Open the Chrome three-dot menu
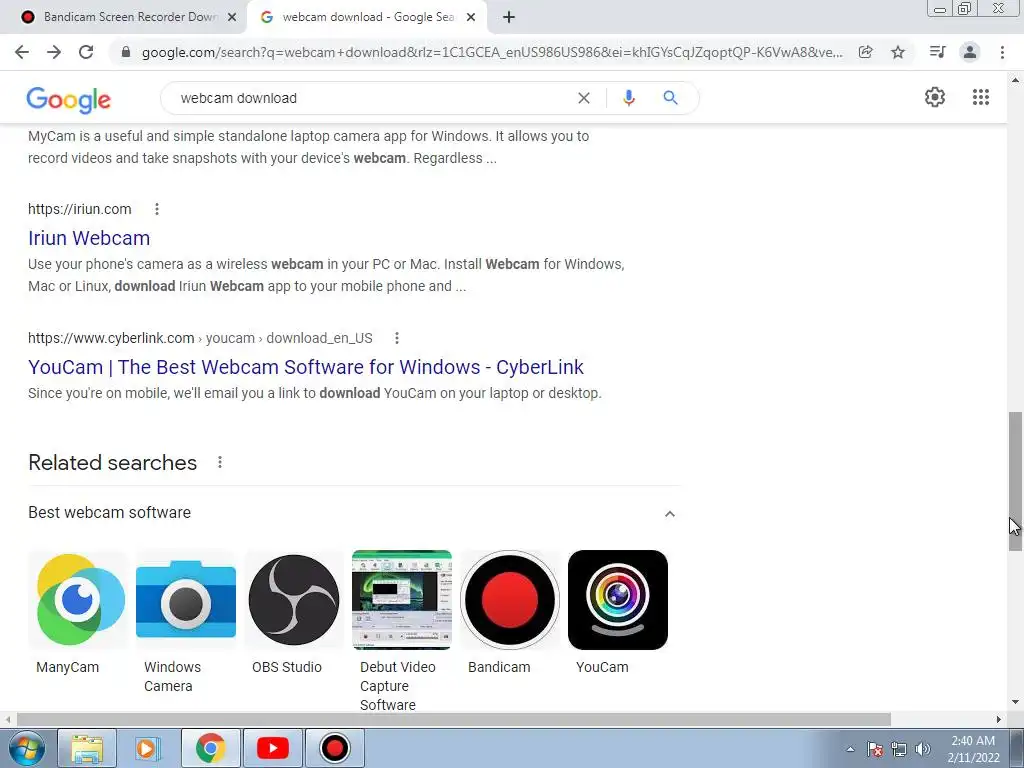Viewport: 1024px width, 768px height. pyautogui.click(x=1002, y=52)
